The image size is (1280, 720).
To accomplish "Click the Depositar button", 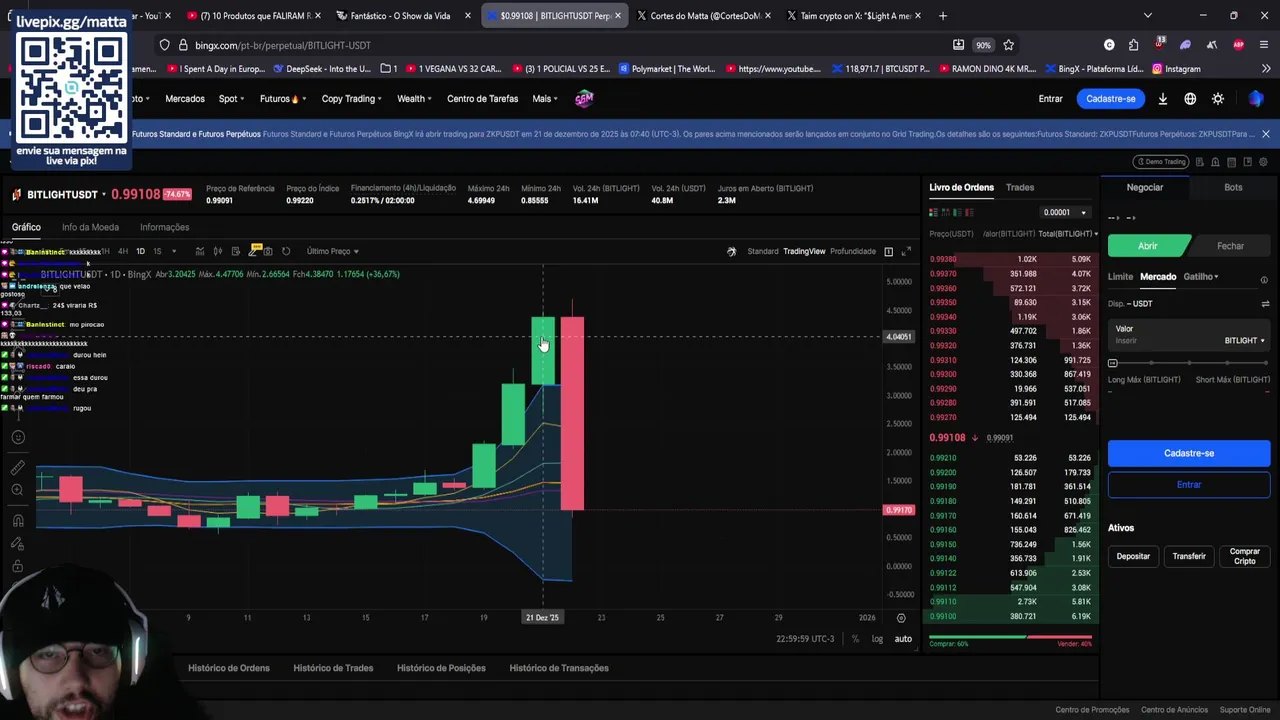I will click(x=1133, y=556).
